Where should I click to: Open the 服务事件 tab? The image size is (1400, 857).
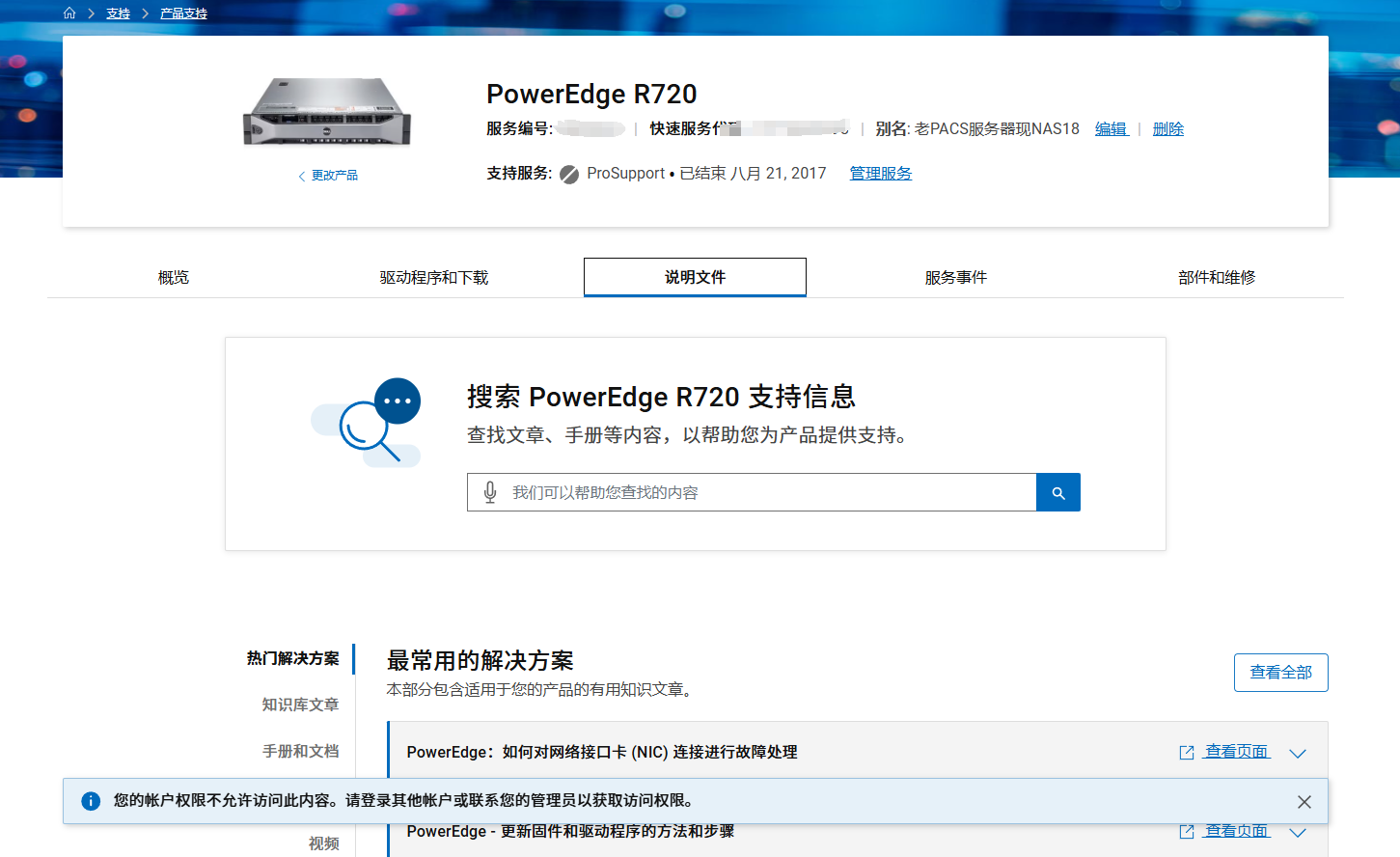click(956, 278)
